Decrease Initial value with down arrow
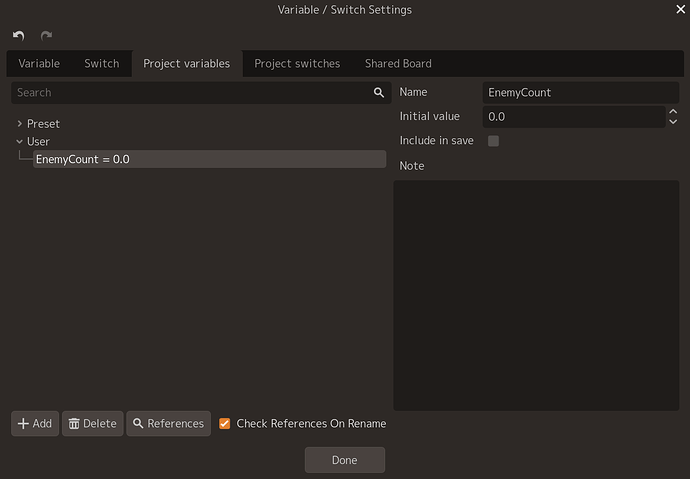 (673, 122)
